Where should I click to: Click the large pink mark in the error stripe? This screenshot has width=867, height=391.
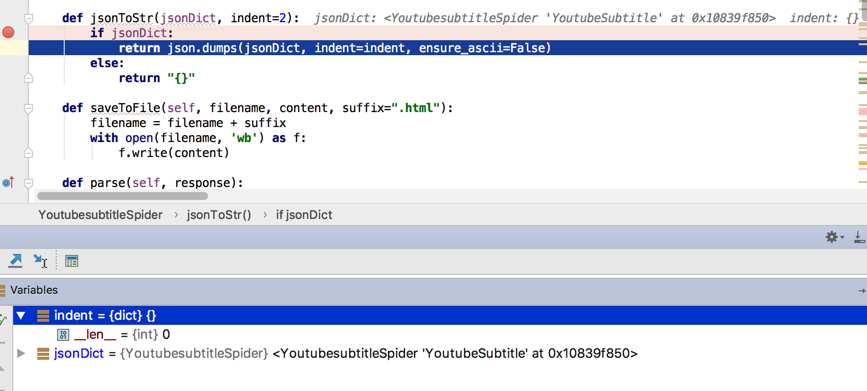coord(863,112)
